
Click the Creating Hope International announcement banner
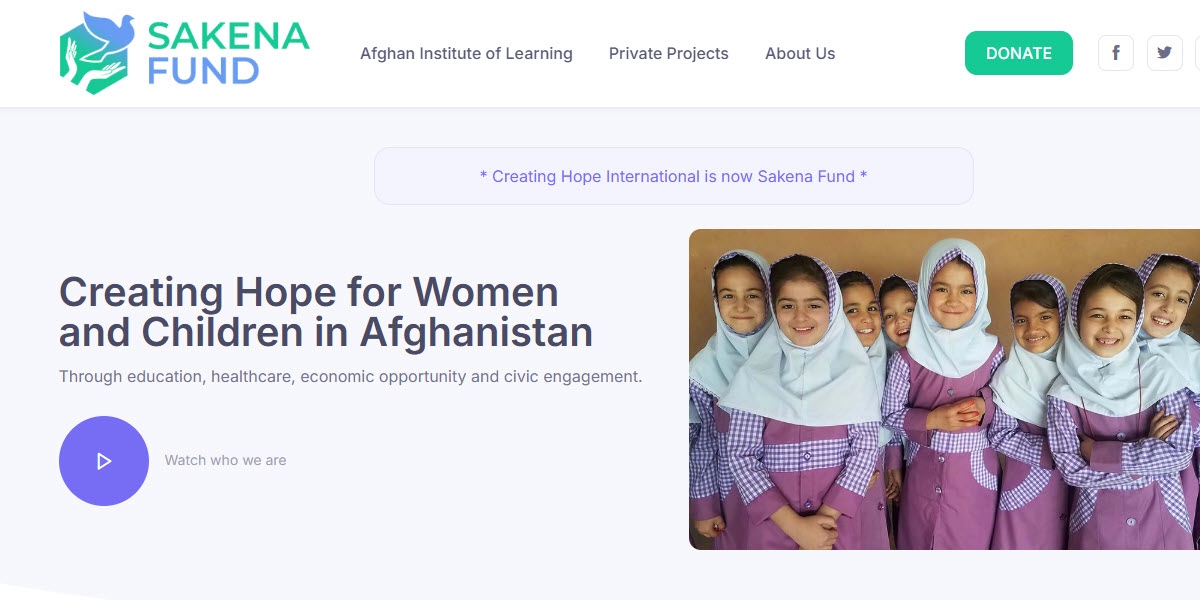674,176
